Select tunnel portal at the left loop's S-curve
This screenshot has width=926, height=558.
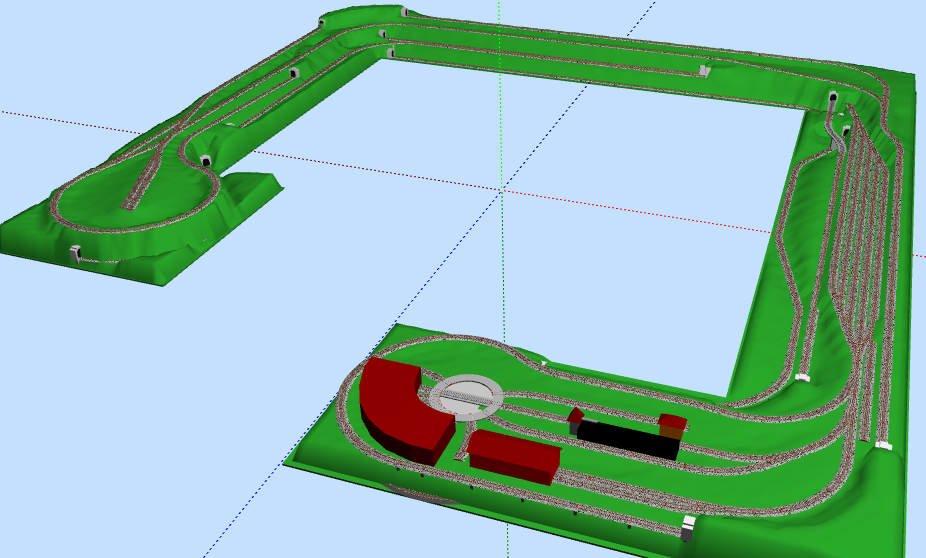tap(206, 161)
